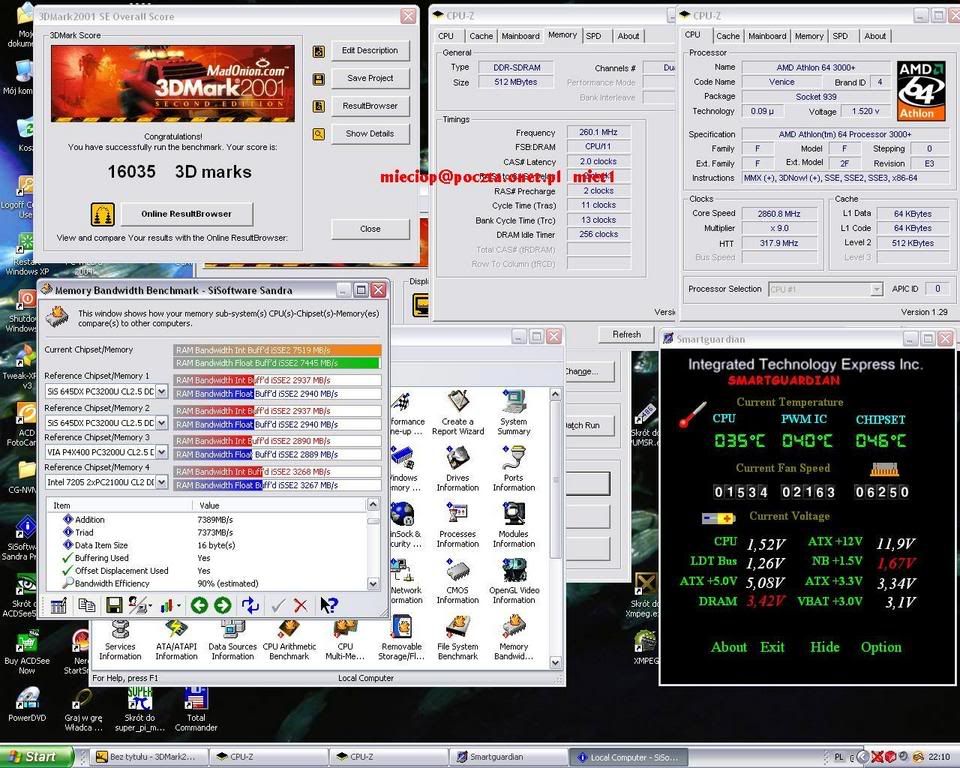
Task: Click Sandra module list vertical scrollbar
Action: pyautogui.click(x=555, y=529)
